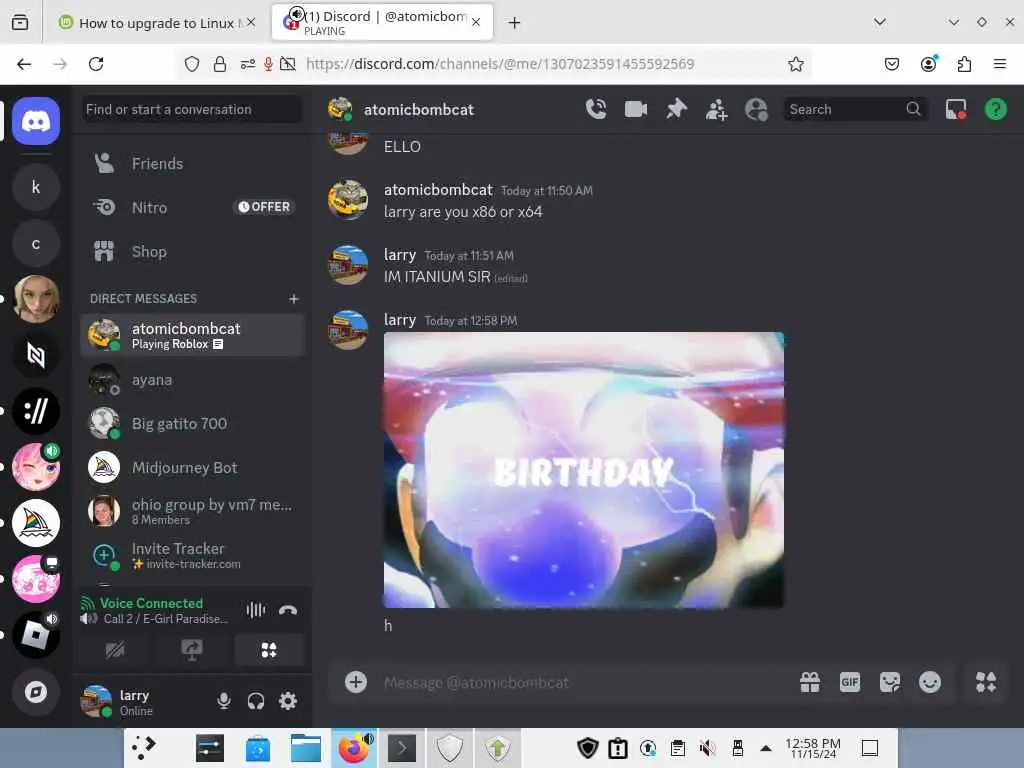Open the Midjourney sailboat server
The width and height of the screenshot is (1024, 768).
[36, 523]
